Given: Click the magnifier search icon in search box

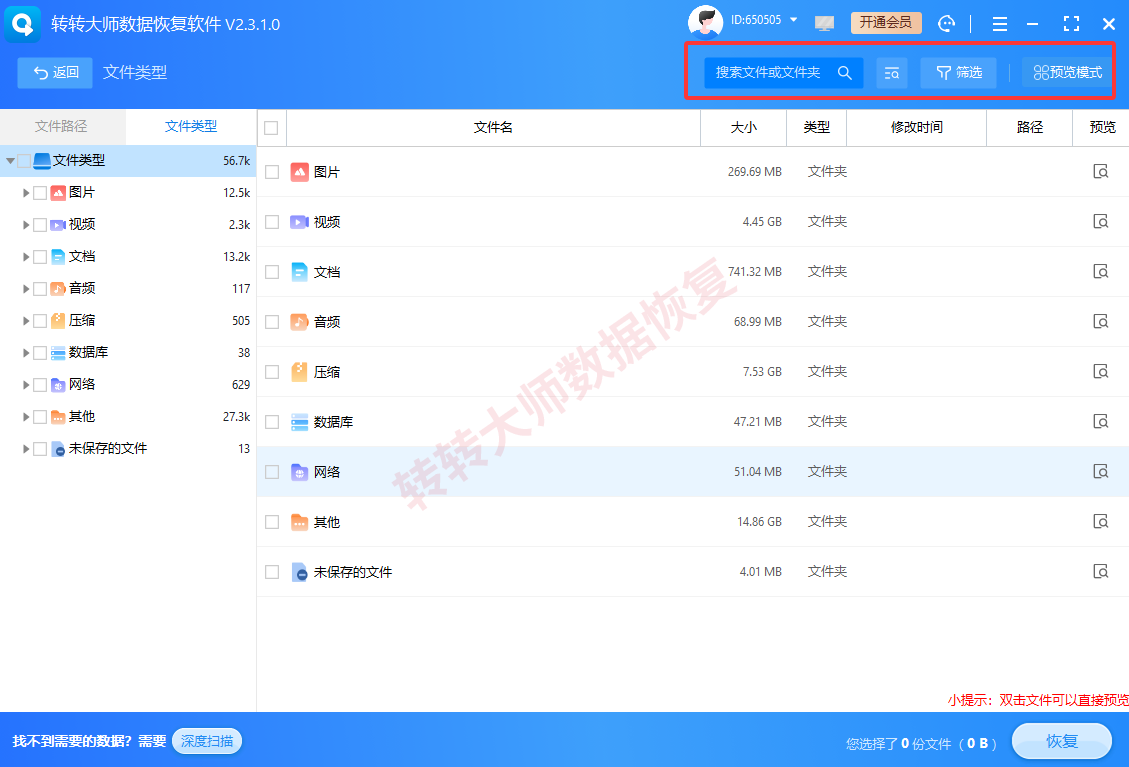Looking at the screenshot, I should pos(845,73).
